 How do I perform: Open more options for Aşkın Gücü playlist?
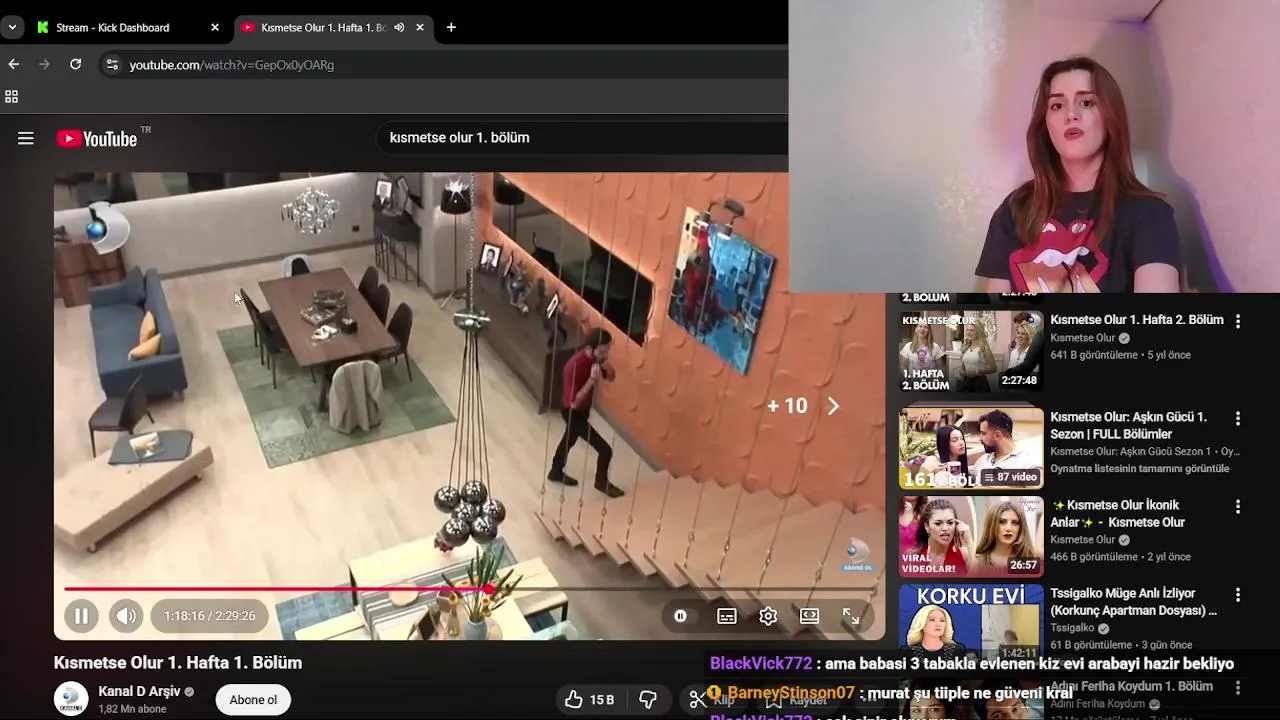point(1238,418)
